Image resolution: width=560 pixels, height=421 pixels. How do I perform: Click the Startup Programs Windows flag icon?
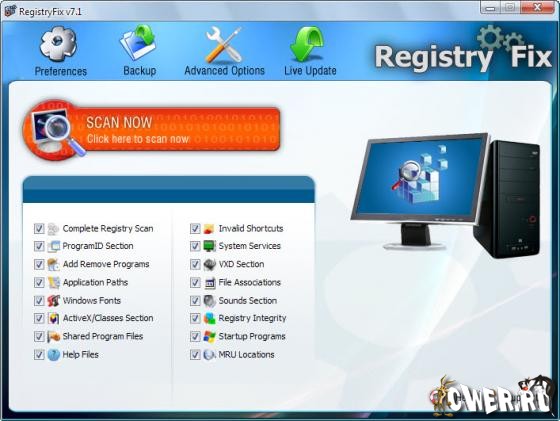[x=209, y=337]
